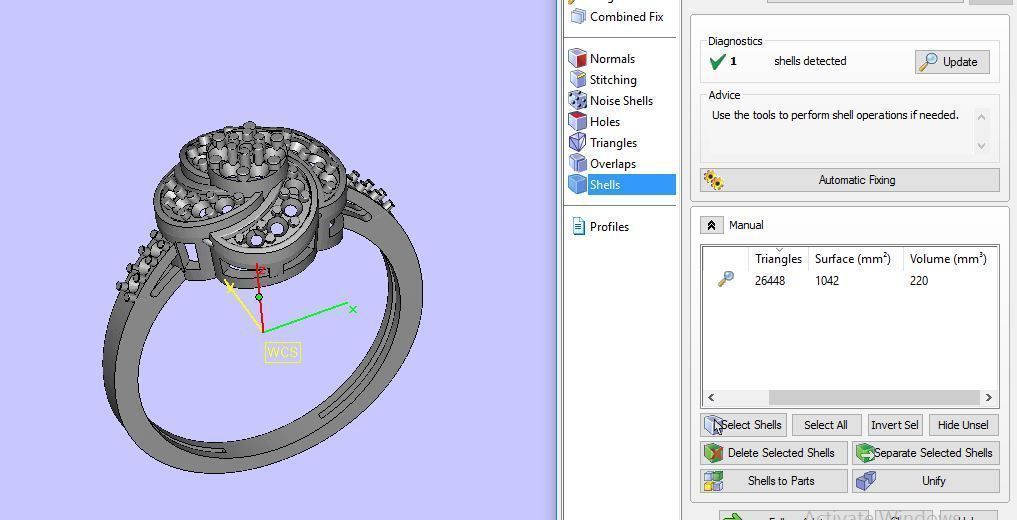The image size is (1017, 520).
Task: Click the Select Shells button
Action: (744, 425)
